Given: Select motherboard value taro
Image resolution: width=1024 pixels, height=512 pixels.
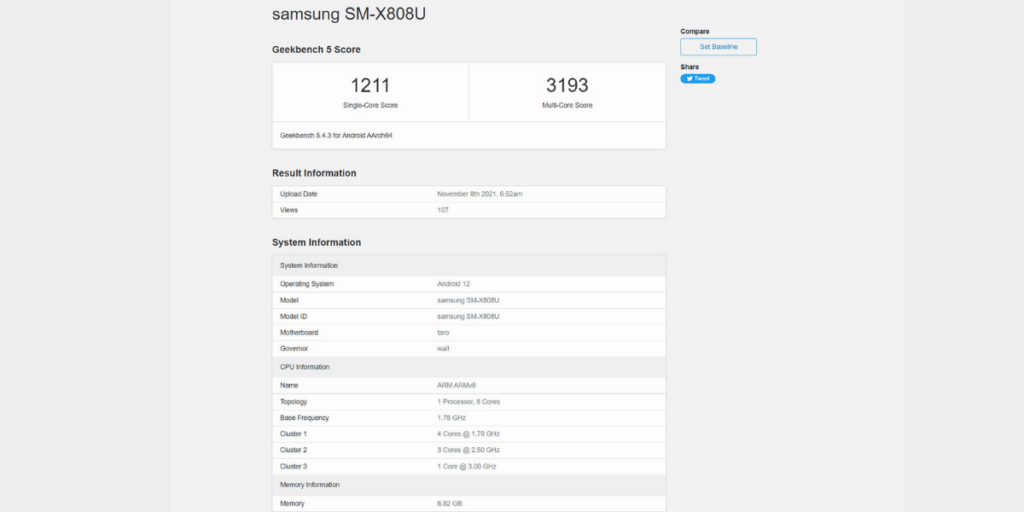Looking at the screenshot, I should pos(443,332).
